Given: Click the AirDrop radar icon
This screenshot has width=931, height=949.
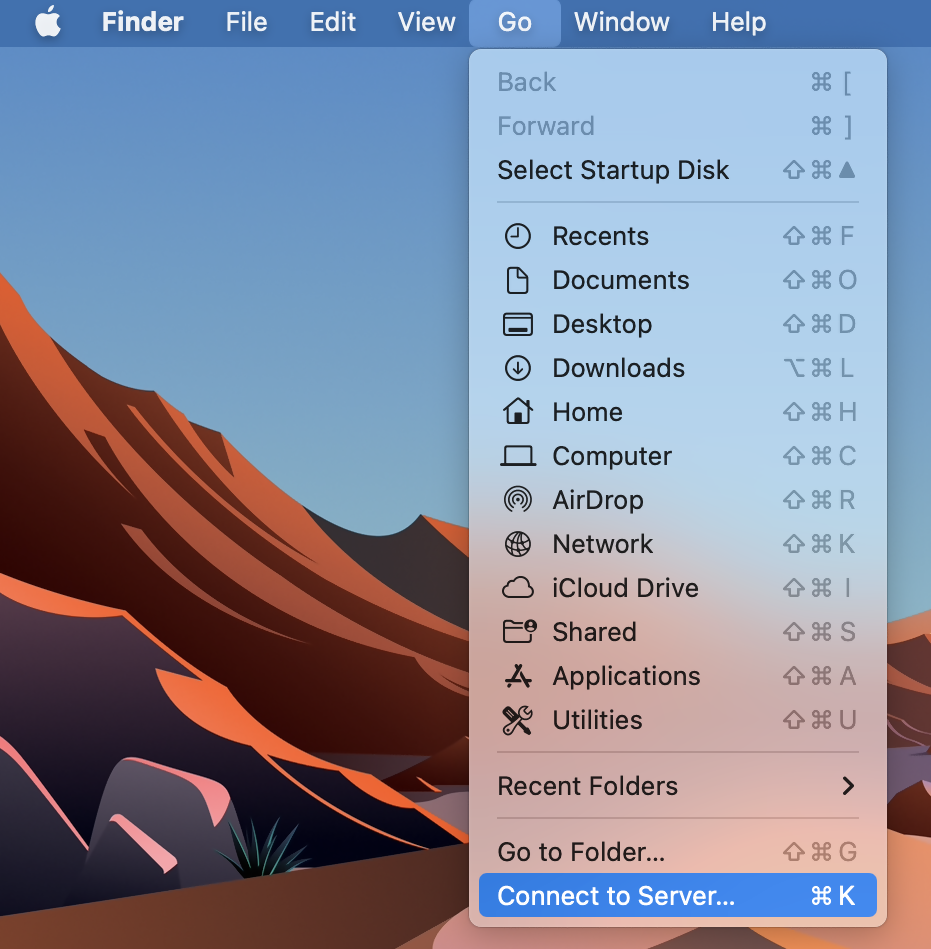Looking at the screenshot, I should (518, 500).
